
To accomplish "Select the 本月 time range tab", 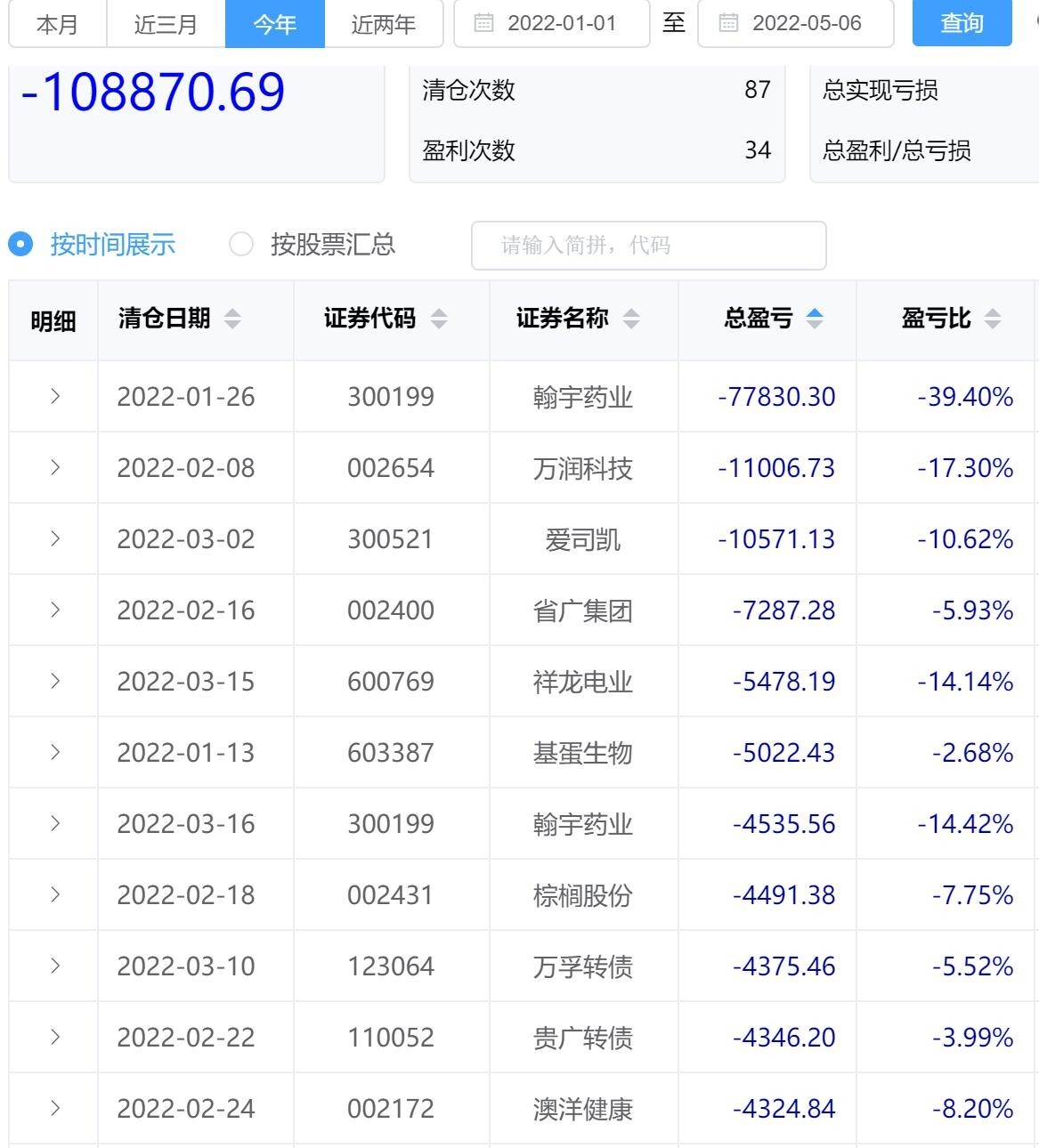I will [58, 24].
